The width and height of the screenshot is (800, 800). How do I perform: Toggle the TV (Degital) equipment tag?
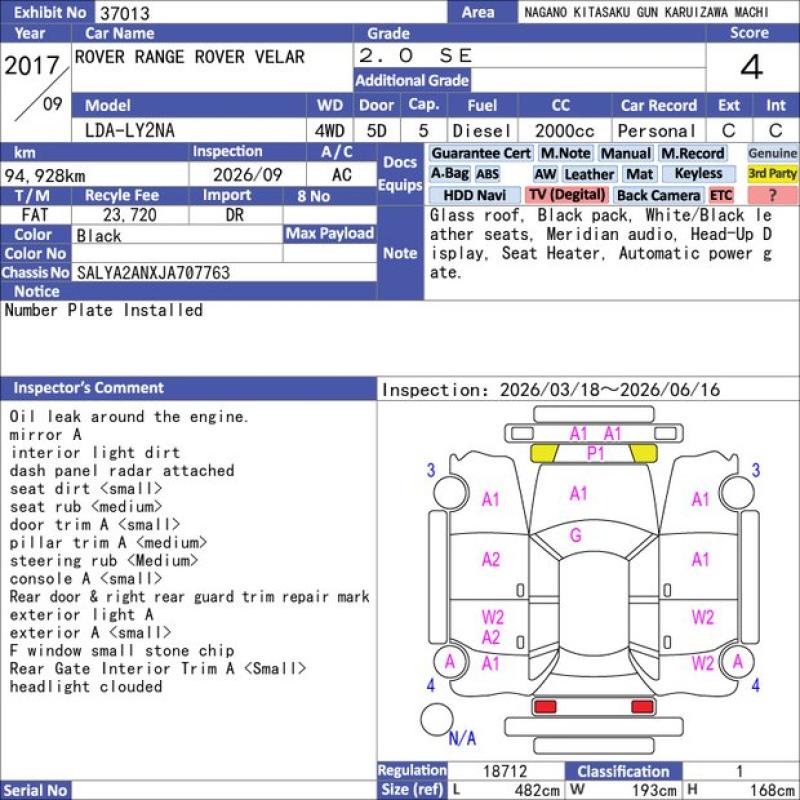[567, 195]
